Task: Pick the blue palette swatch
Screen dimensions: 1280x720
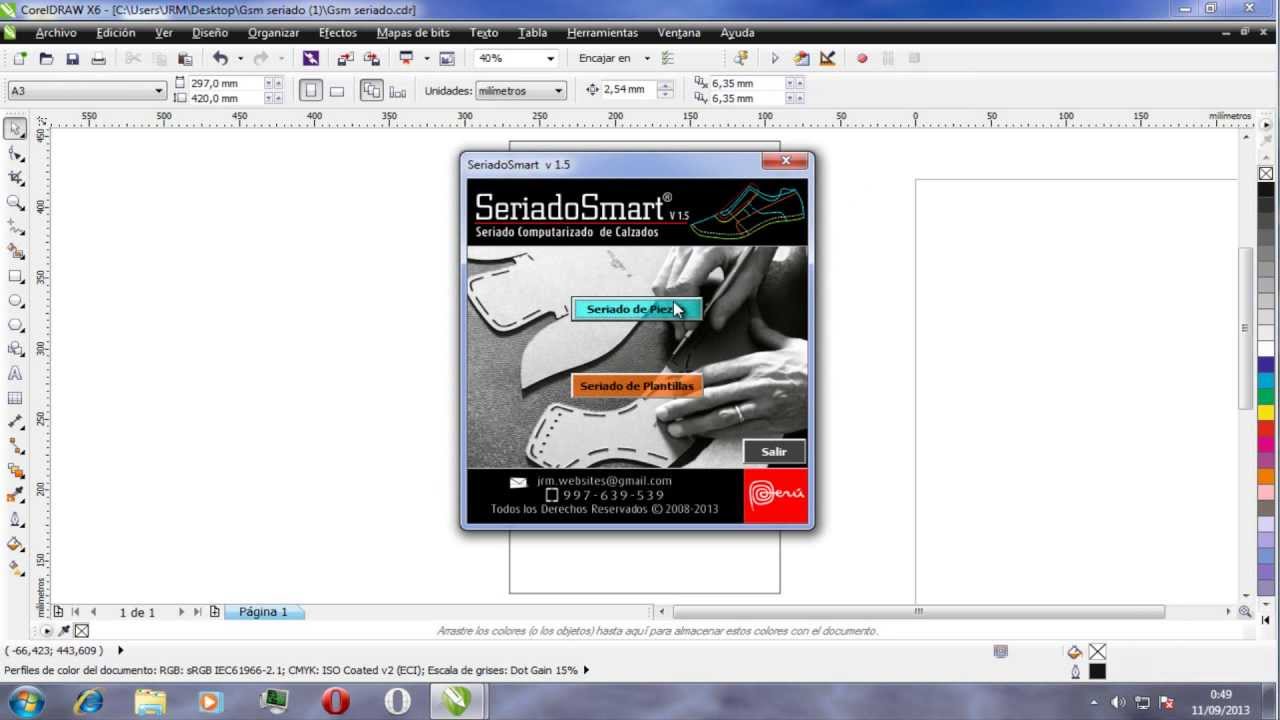Action: point(1266,366)
